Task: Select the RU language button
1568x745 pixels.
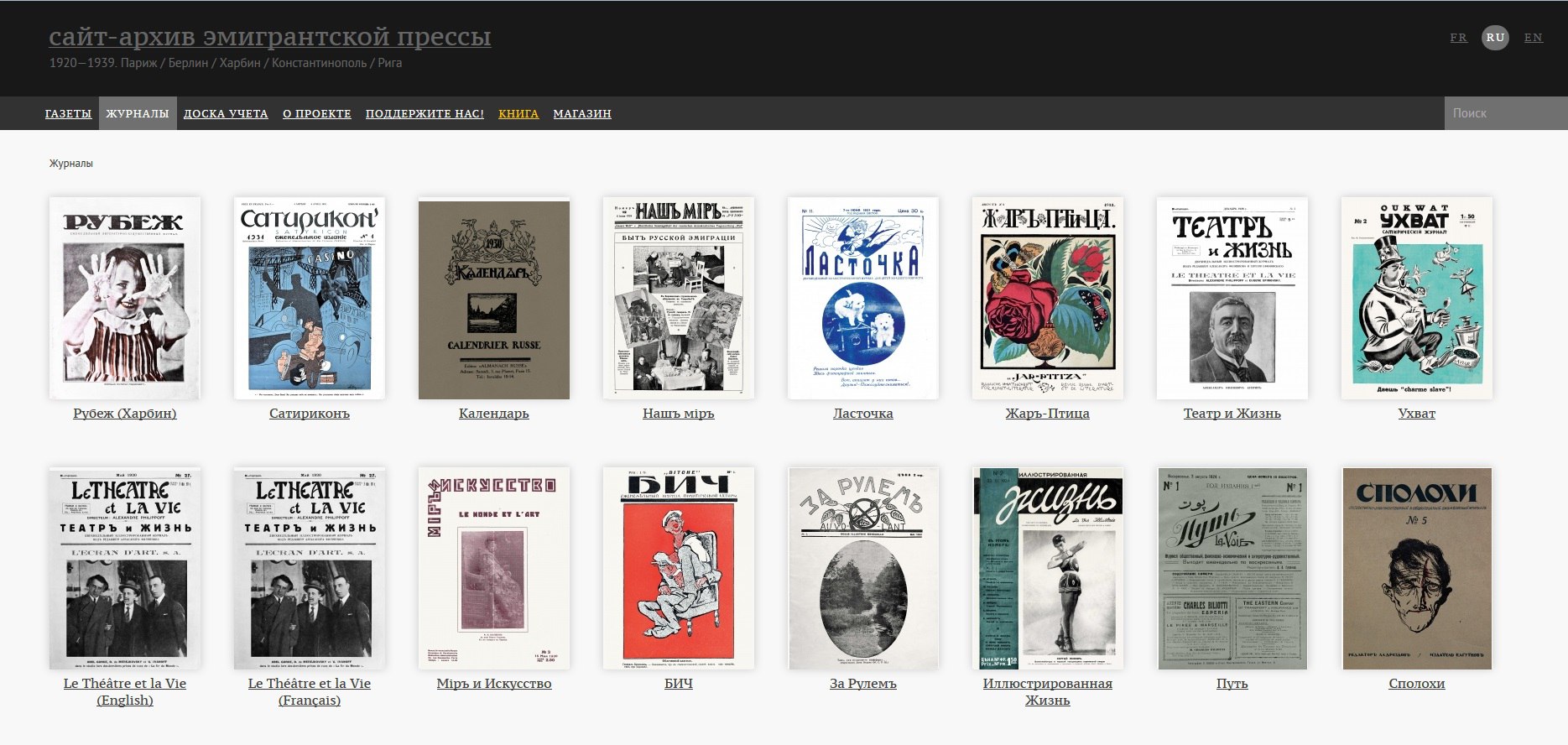Action: pos(1495,38)
